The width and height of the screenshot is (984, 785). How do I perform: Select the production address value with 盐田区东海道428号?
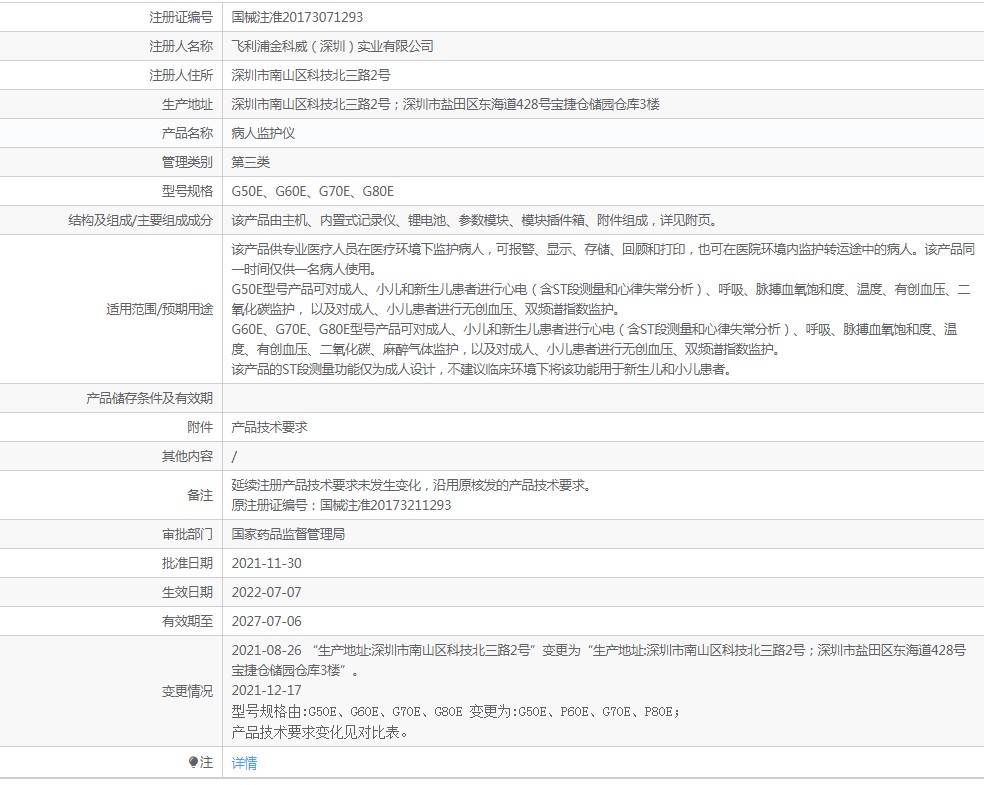click(445, 104)
